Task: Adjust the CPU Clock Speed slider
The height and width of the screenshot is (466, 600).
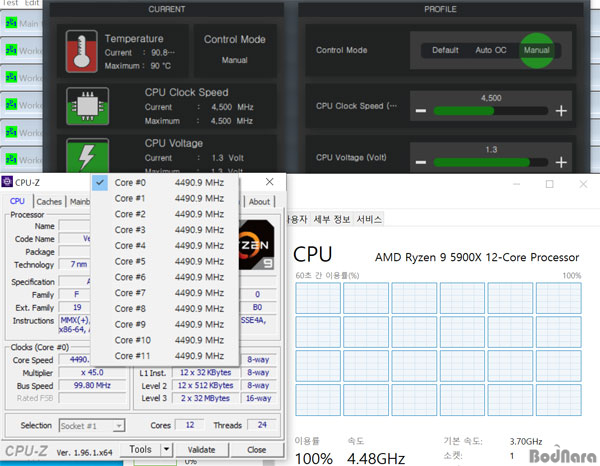Action: (x=491, y=111)
